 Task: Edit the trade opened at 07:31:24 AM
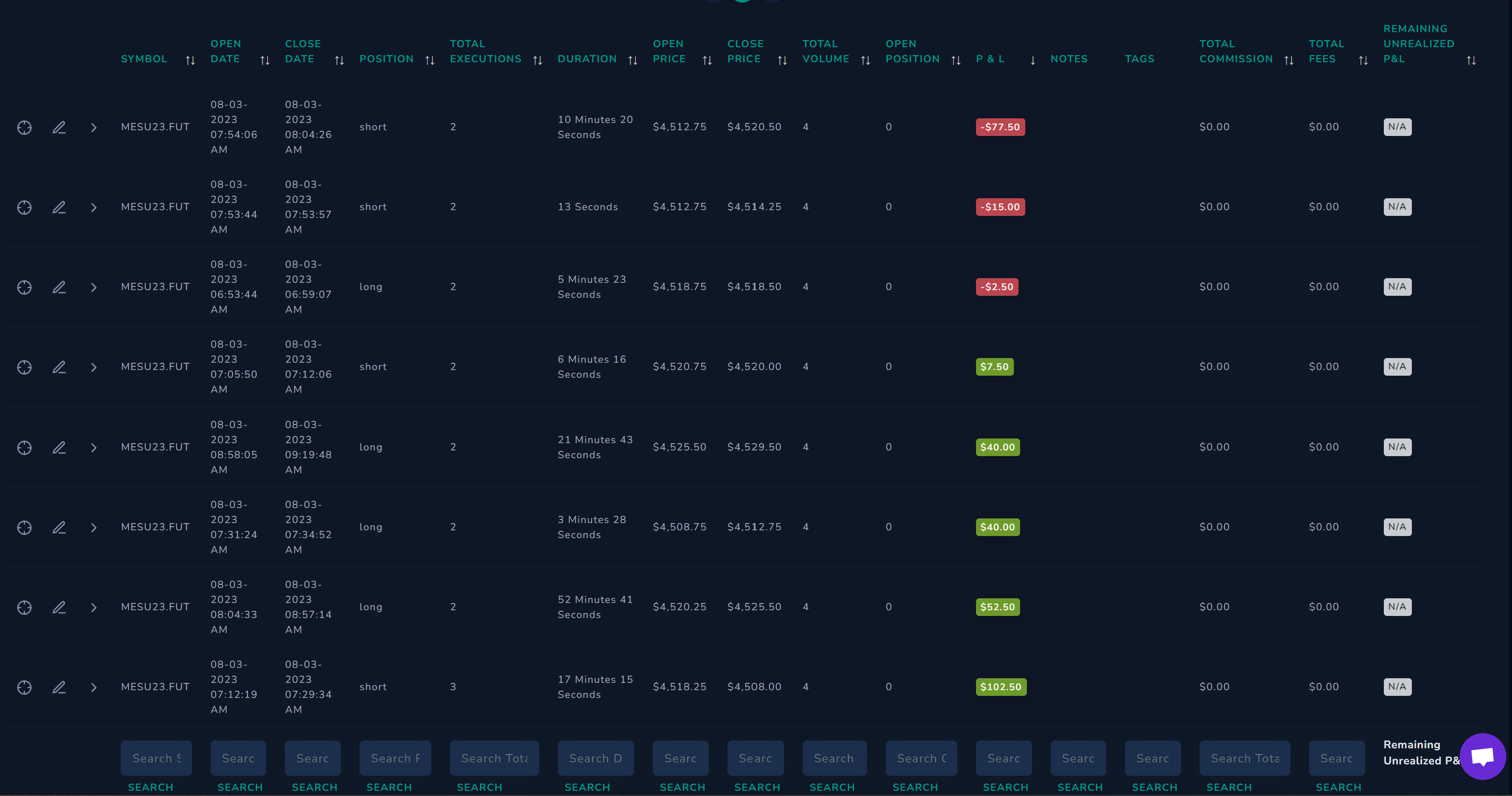coord(59,527)
